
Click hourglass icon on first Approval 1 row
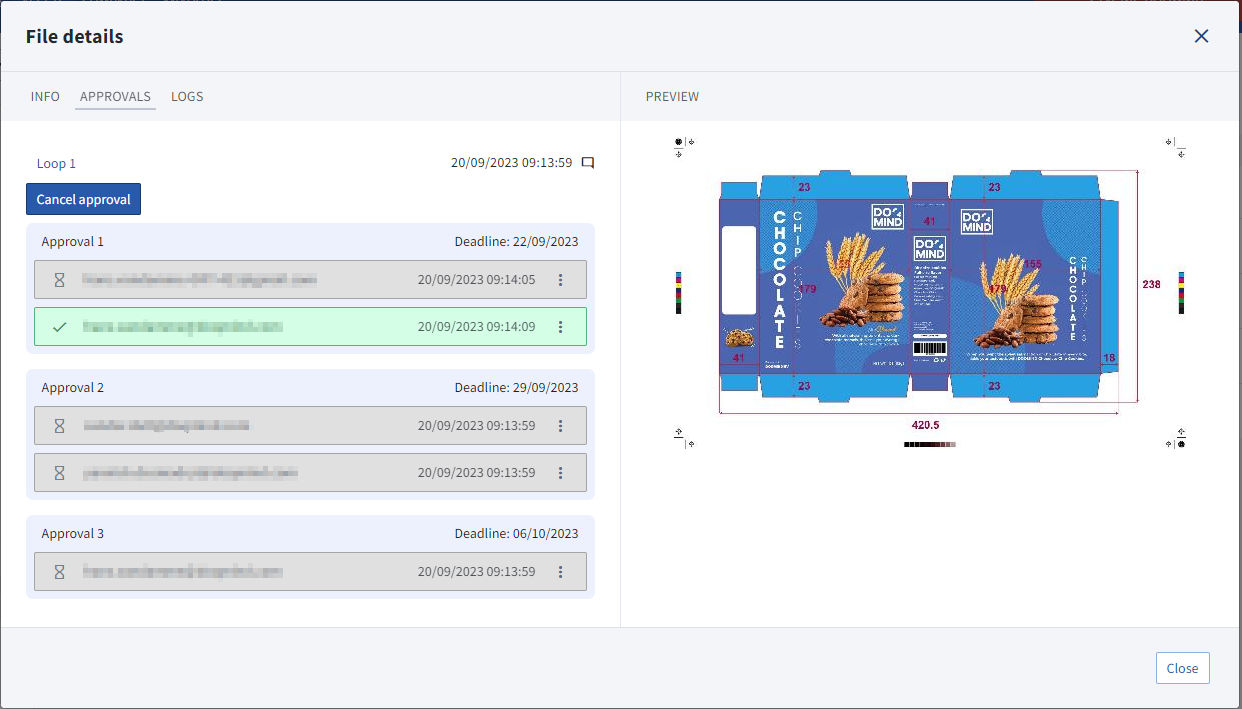coord(59,280)
